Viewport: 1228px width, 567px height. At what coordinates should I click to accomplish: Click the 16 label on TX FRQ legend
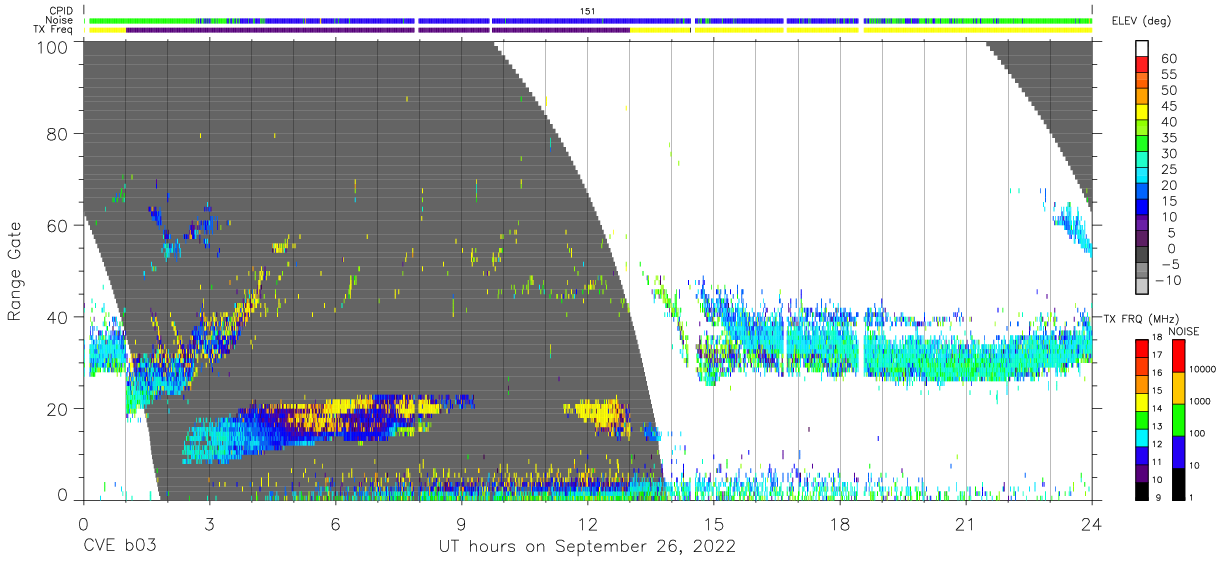coord(1158,373)
